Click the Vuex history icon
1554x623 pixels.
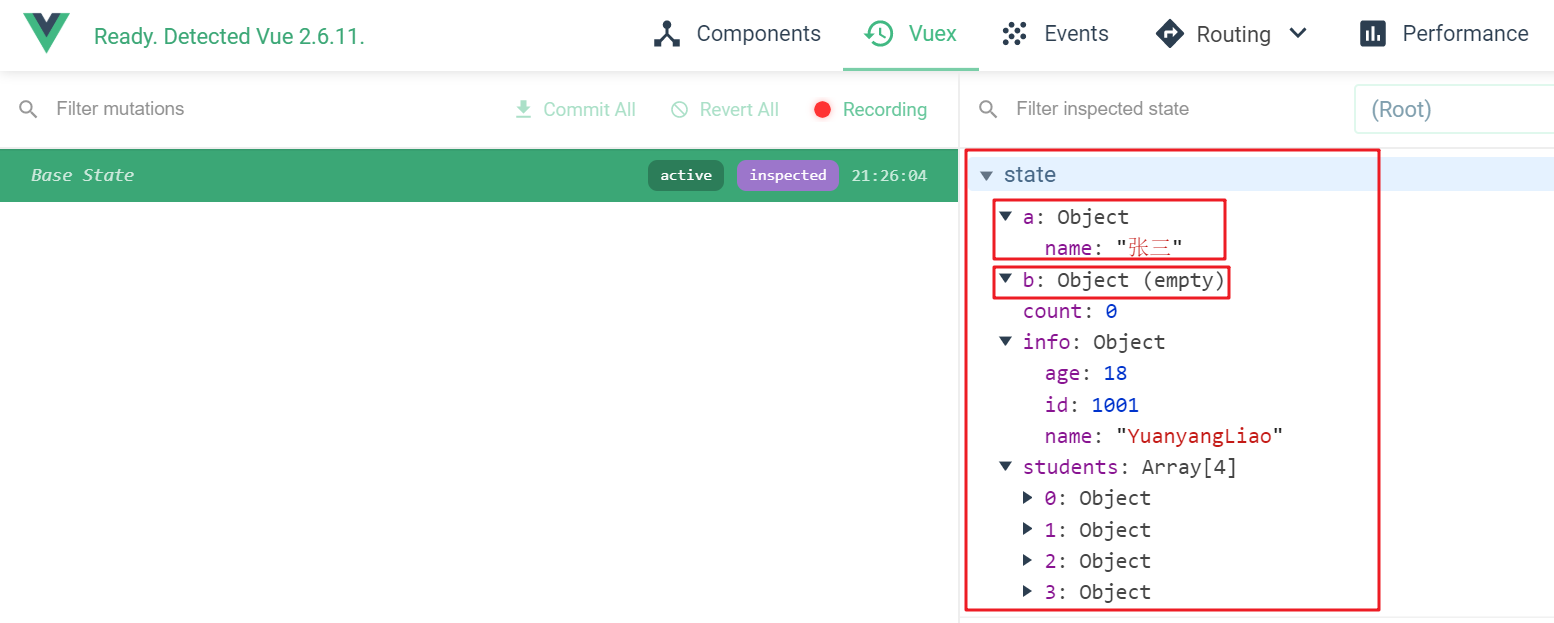click(879, 34)
